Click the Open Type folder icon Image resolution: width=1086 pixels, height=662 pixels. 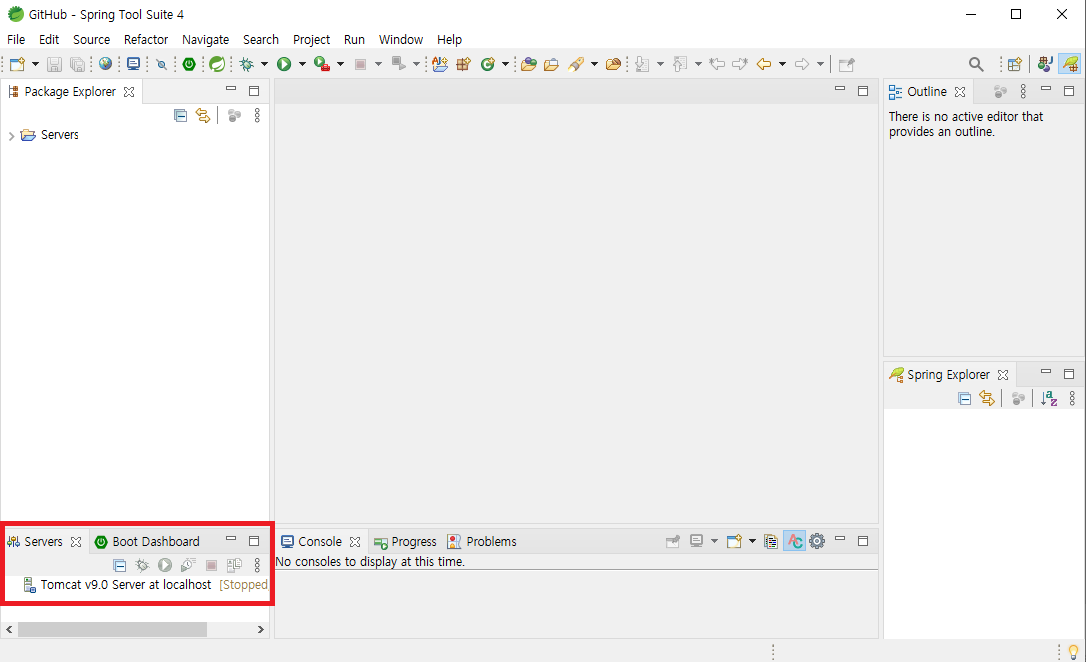(528, 64)
